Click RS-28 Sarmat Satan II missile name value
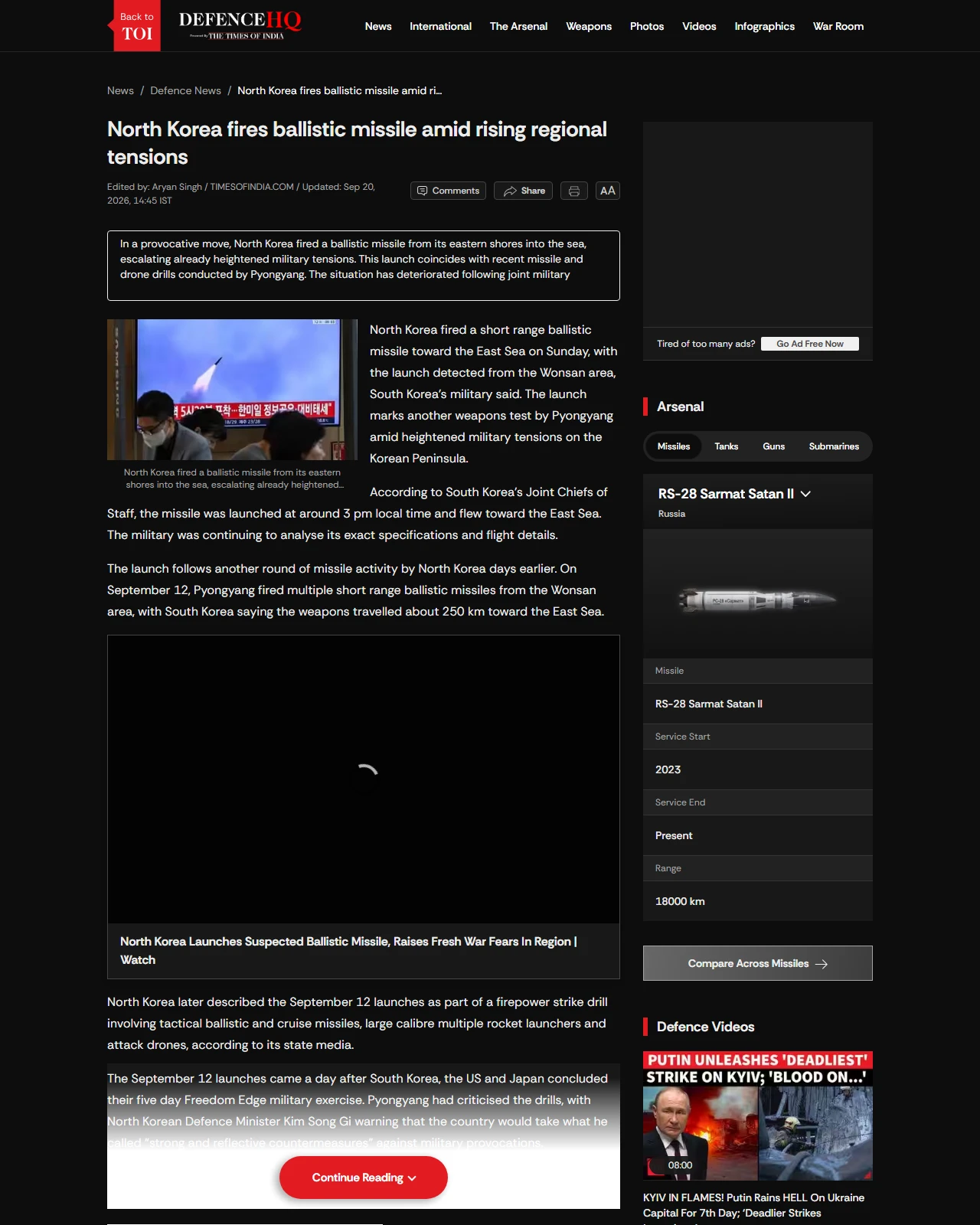Image resolution: width=980 pixels, height=1225 pixels. (x=709, y=704)
